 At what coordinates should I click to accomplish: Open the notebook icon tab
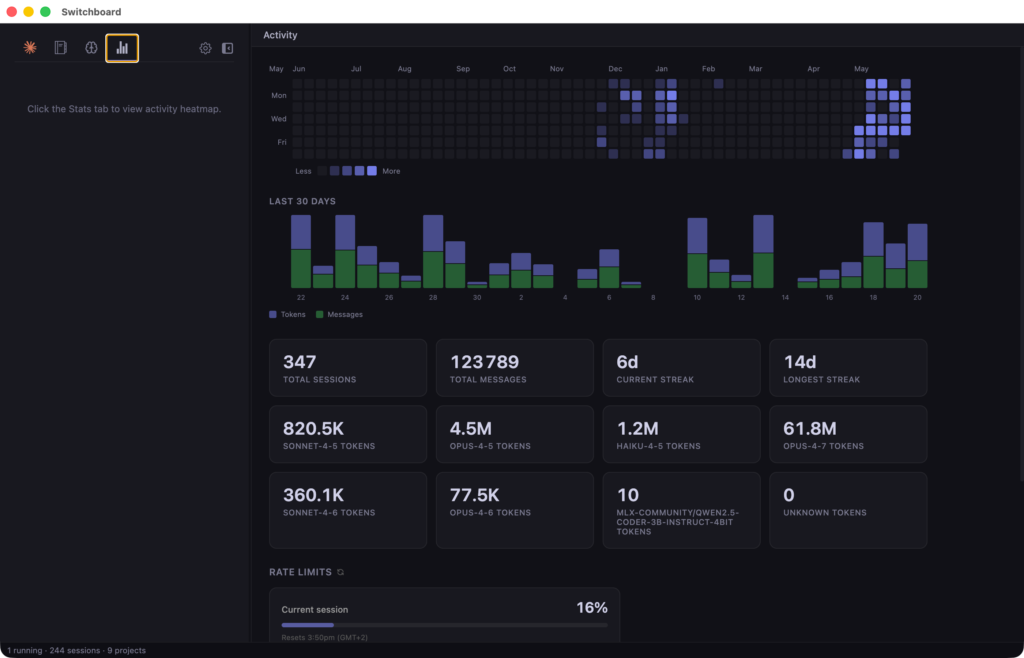pos(61,48)
